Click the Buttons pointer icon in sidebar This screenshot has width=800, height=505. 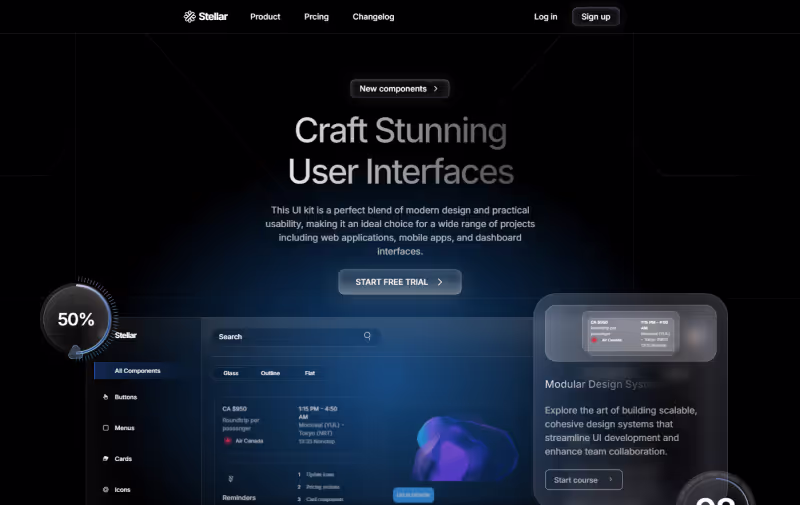click(x=106, y=397)
